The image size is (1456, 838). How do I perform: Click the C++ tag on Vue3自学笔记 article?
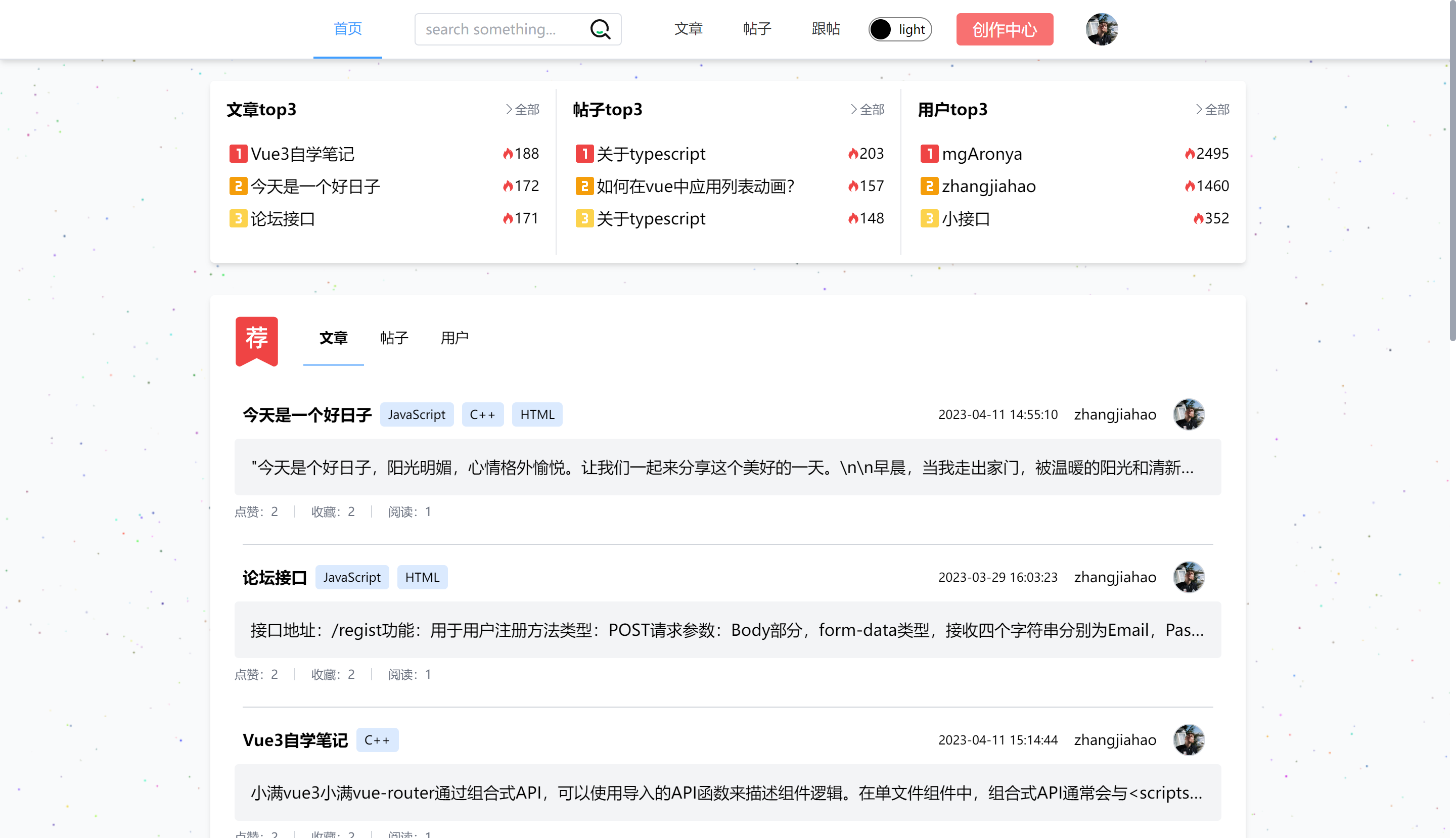click(377, 740)
